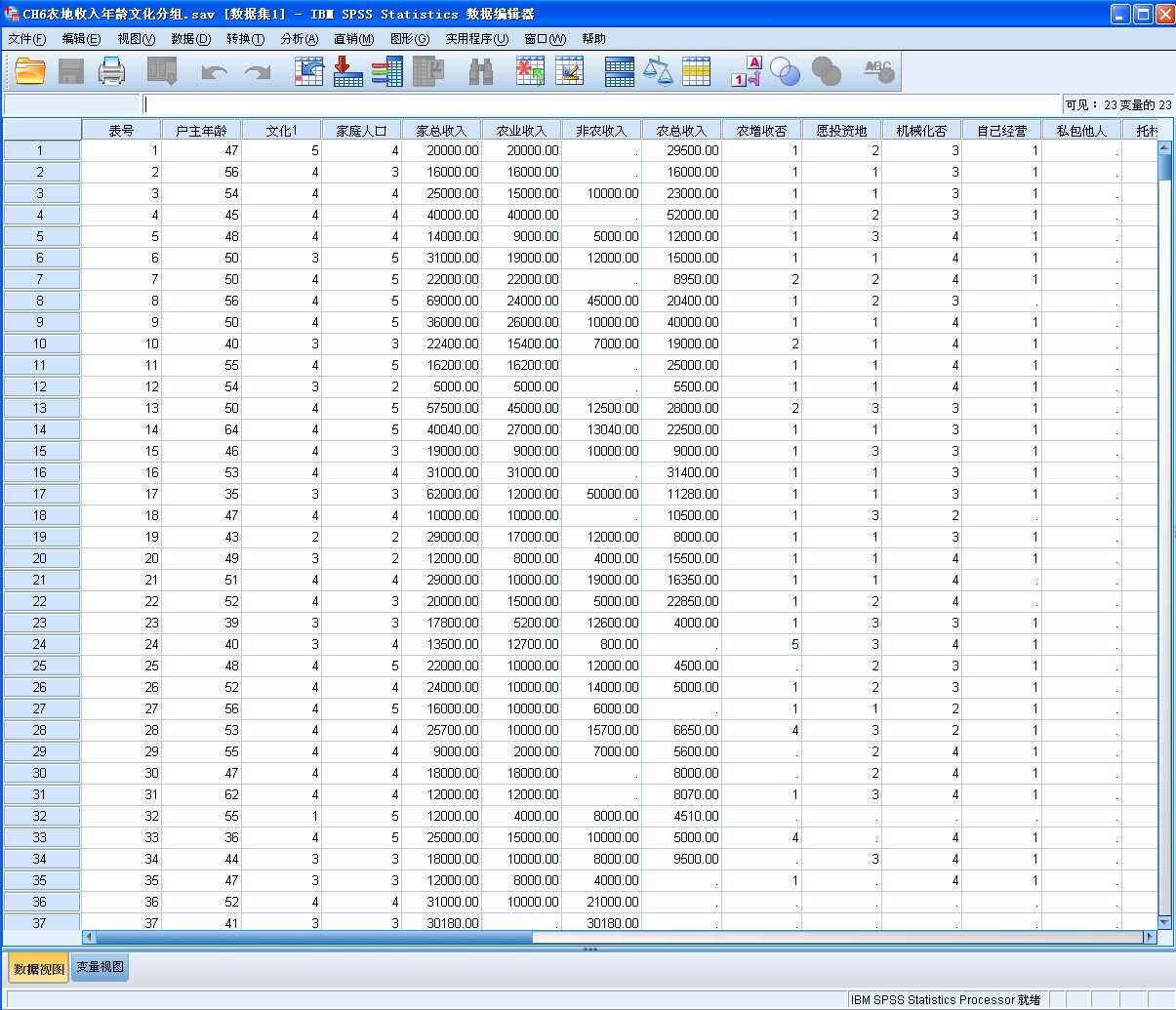1176x1010 pixels.
Task: Click the 可见: 23 变量的 23 indicator
Action: click(1118, 104)
